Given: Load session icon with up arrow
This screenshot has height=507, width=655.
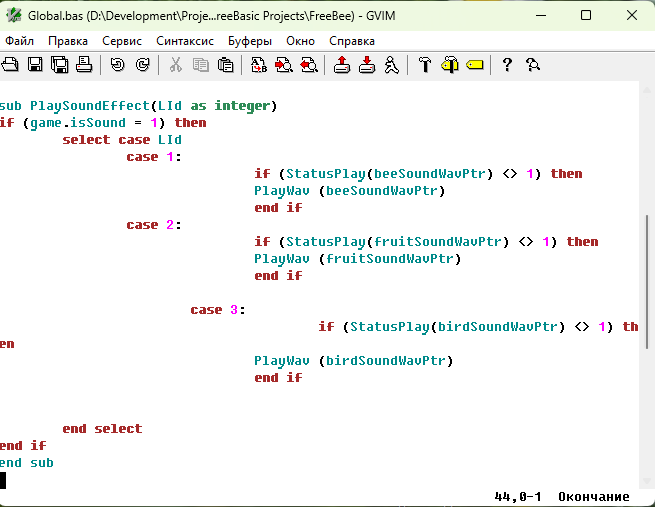Looking at the screenshot, I should coord(342,65).
